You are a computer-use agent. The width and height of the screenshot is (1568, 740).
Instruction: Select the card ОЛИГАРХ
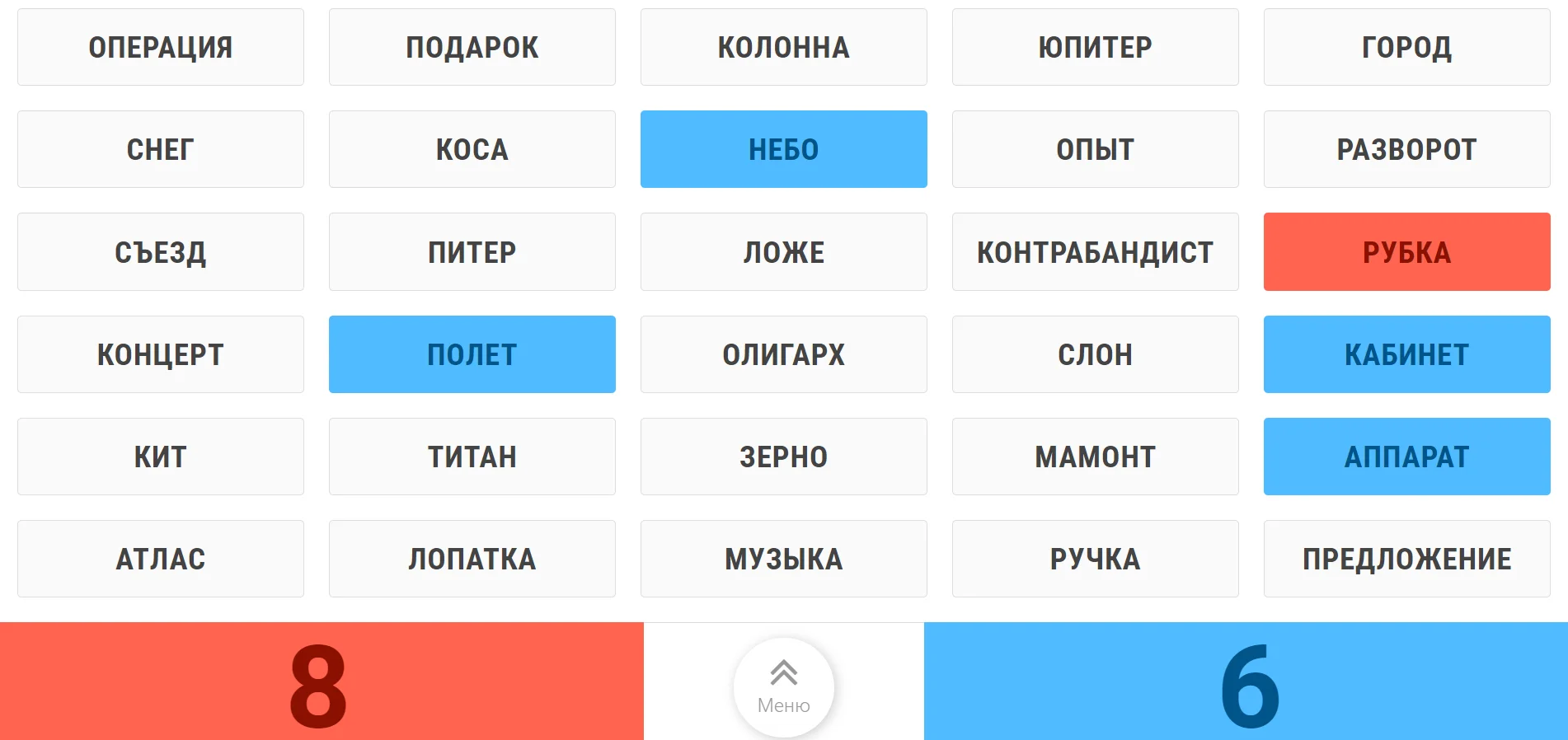pos(782,354)
